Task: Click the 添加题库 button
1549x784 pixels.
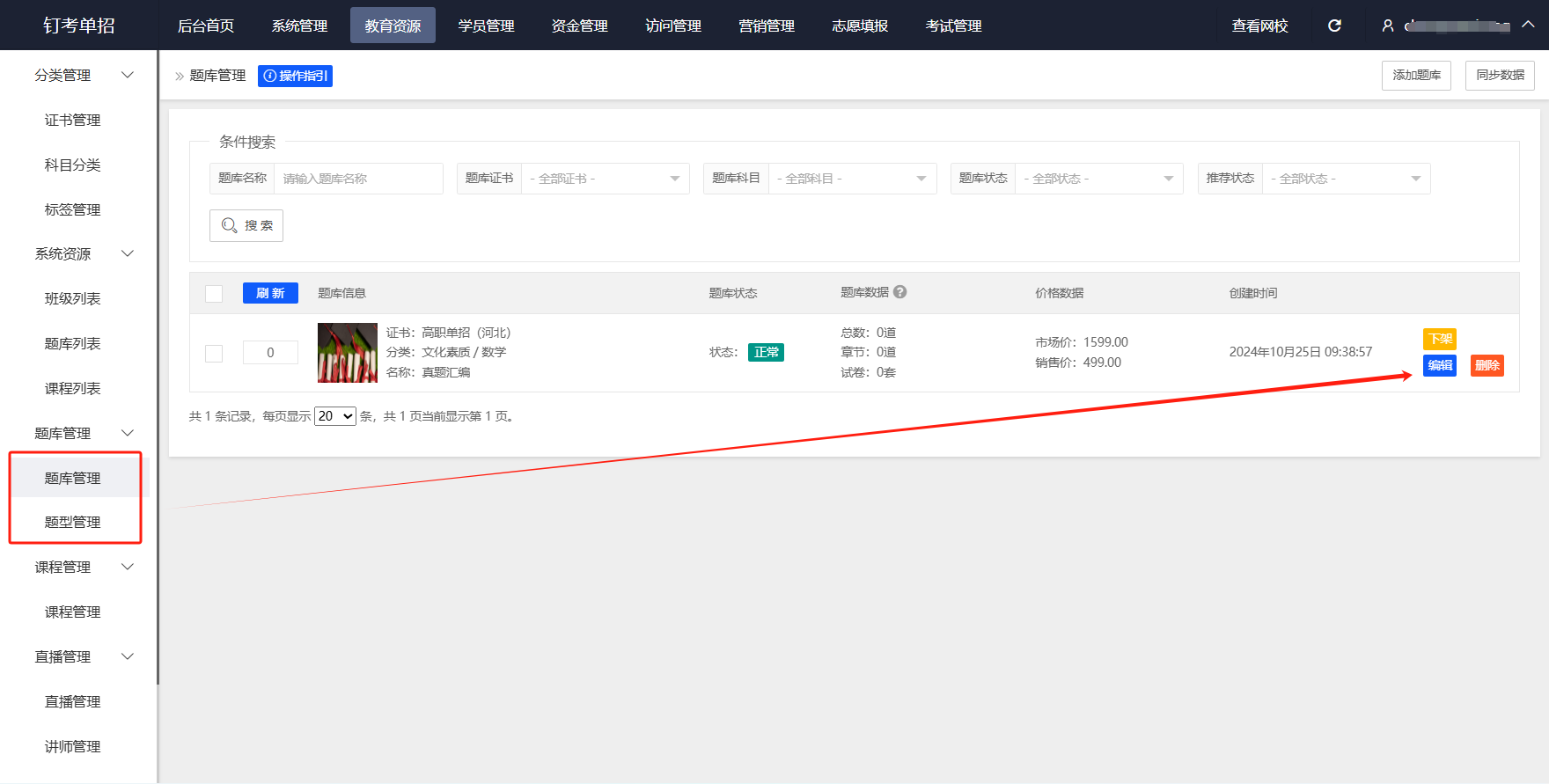Action: (x=1416, y=76)
